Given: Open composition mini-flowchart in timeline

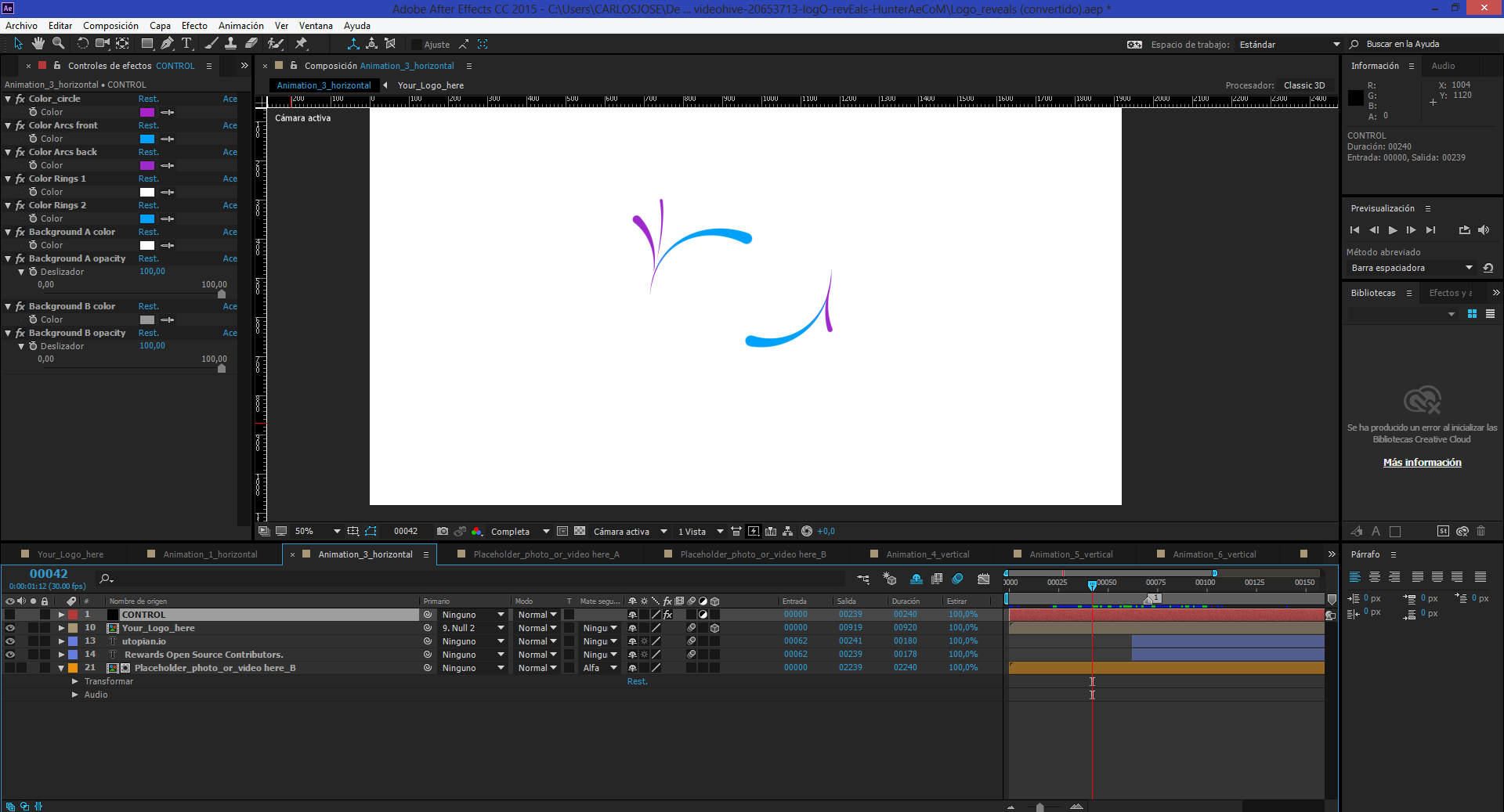Looking at the screenshot, I should click(x=863, y=579).
